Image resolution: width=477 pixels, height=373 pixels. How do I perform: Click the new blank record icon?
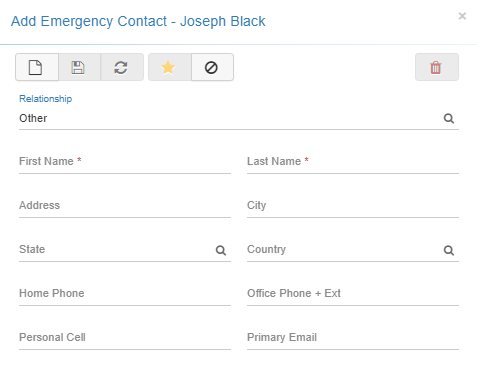point(37,67)
